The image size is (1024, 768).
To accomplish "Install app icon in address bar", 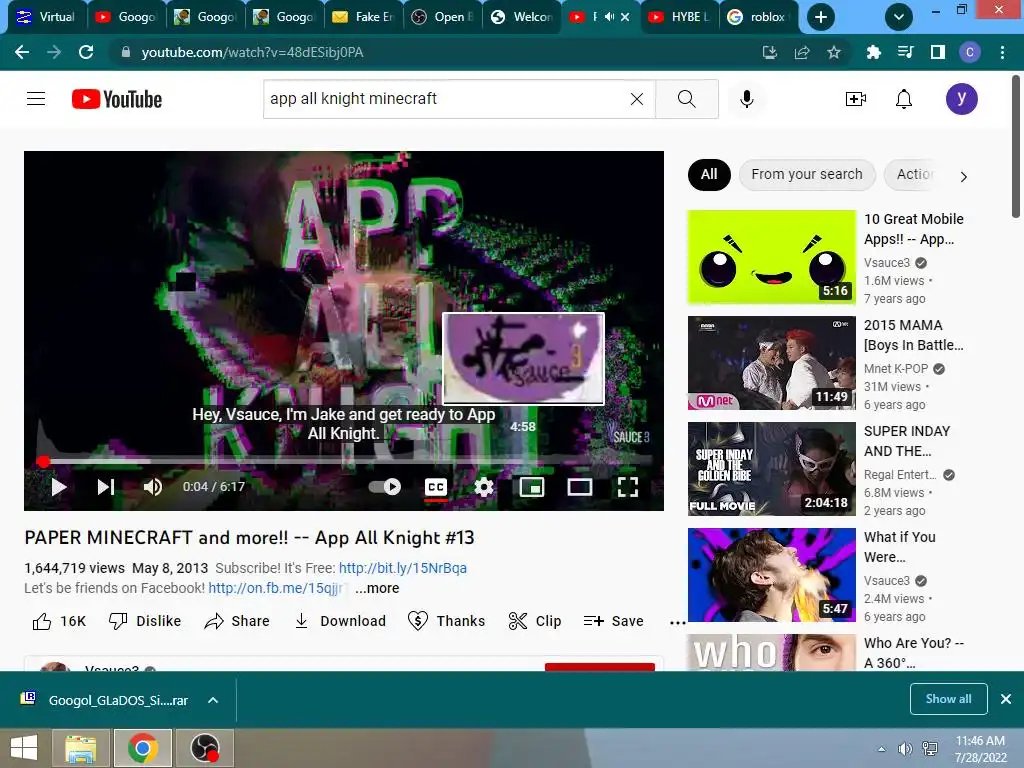I will coord(770,52).
